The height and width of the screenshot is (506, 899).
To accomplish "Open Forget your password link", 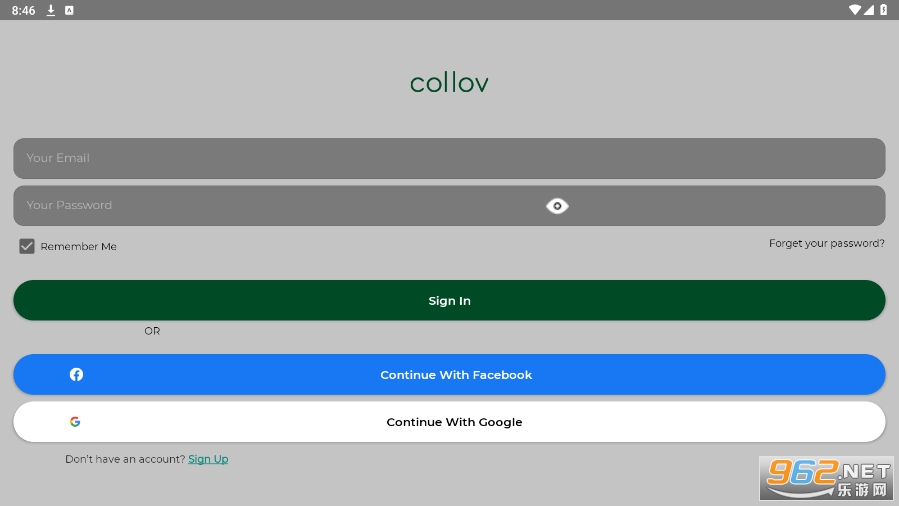I will coord(826,243).
